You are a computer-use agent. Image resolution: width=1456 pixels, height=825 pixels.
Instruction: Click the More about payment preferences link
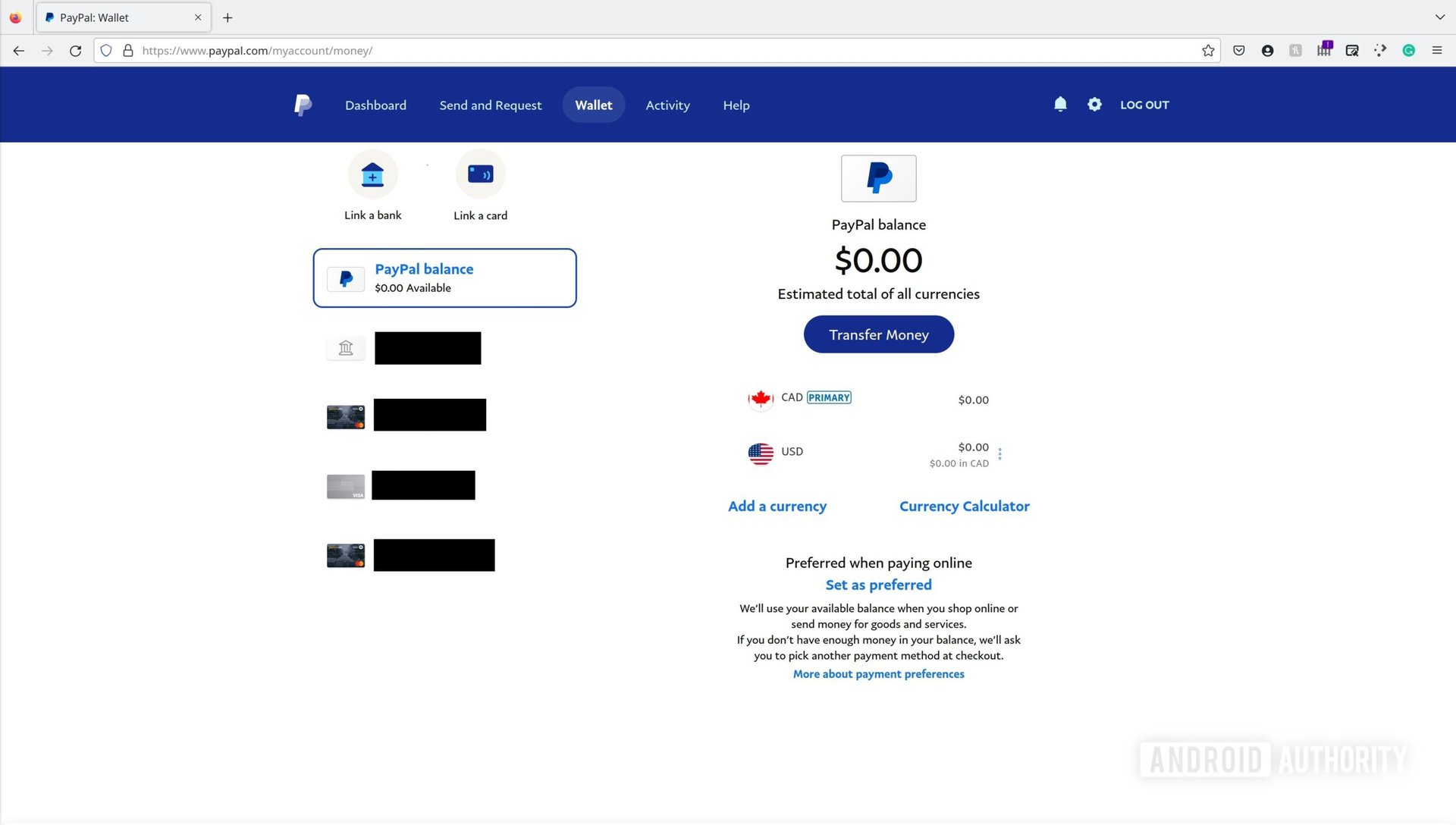[879, 673]
